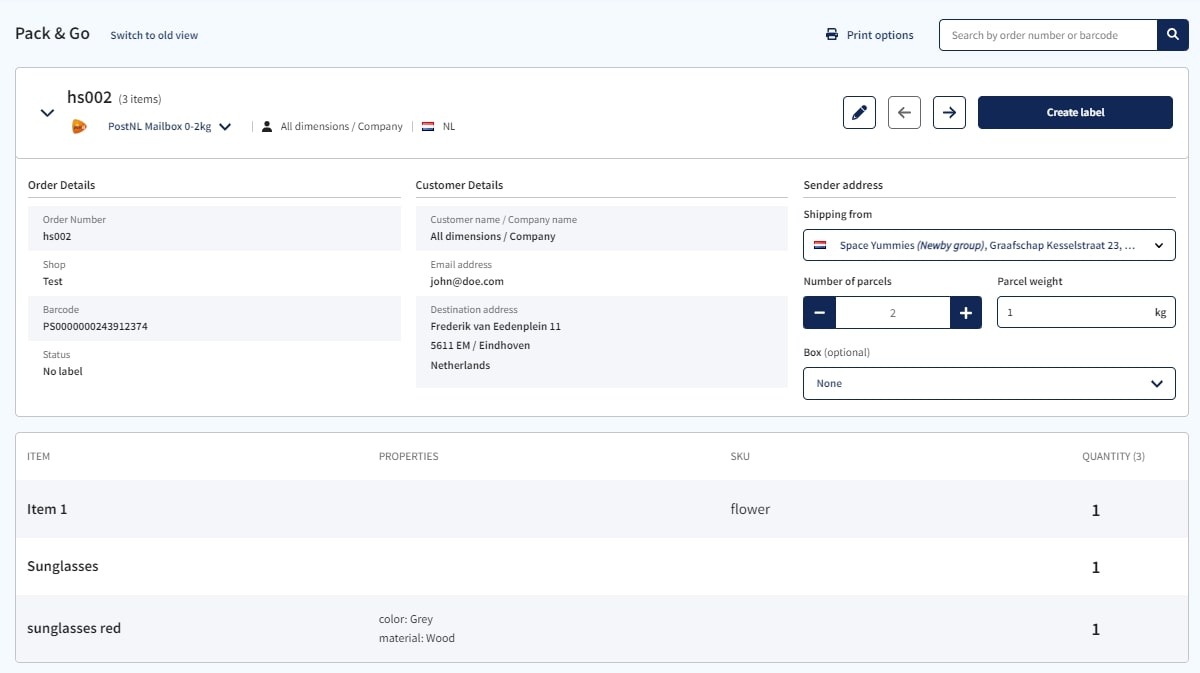1200x673 pixels.
Task: Go to next order with right arrow
Action: 949,113
